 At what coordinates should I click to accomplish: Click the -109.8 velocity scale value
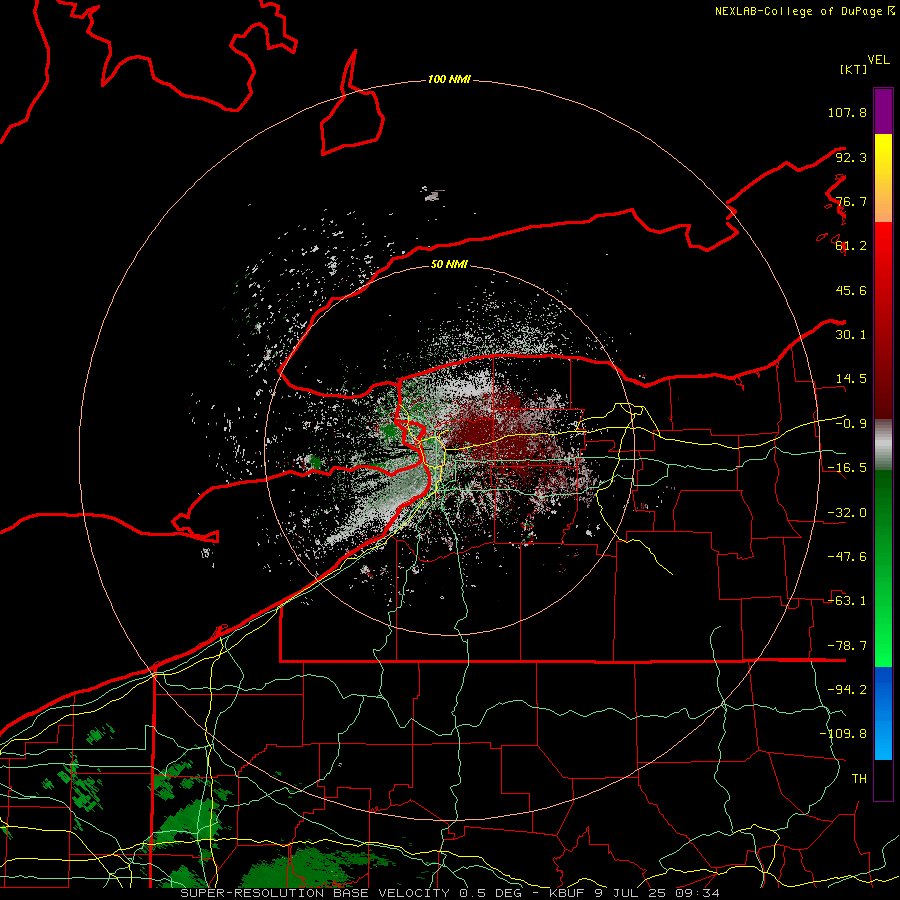coord(843,734)
